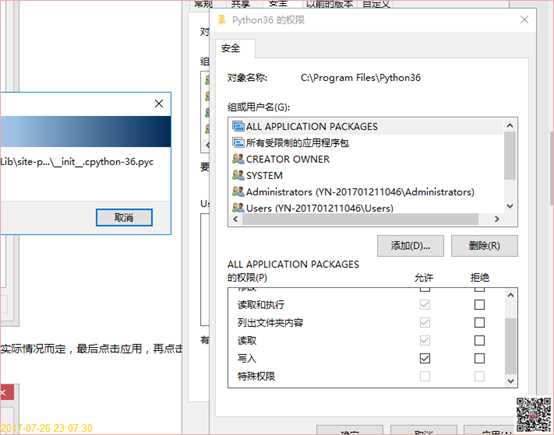
Task: Select the Administrators group icon
Action: pyautogui.click(x=238, y=192)
